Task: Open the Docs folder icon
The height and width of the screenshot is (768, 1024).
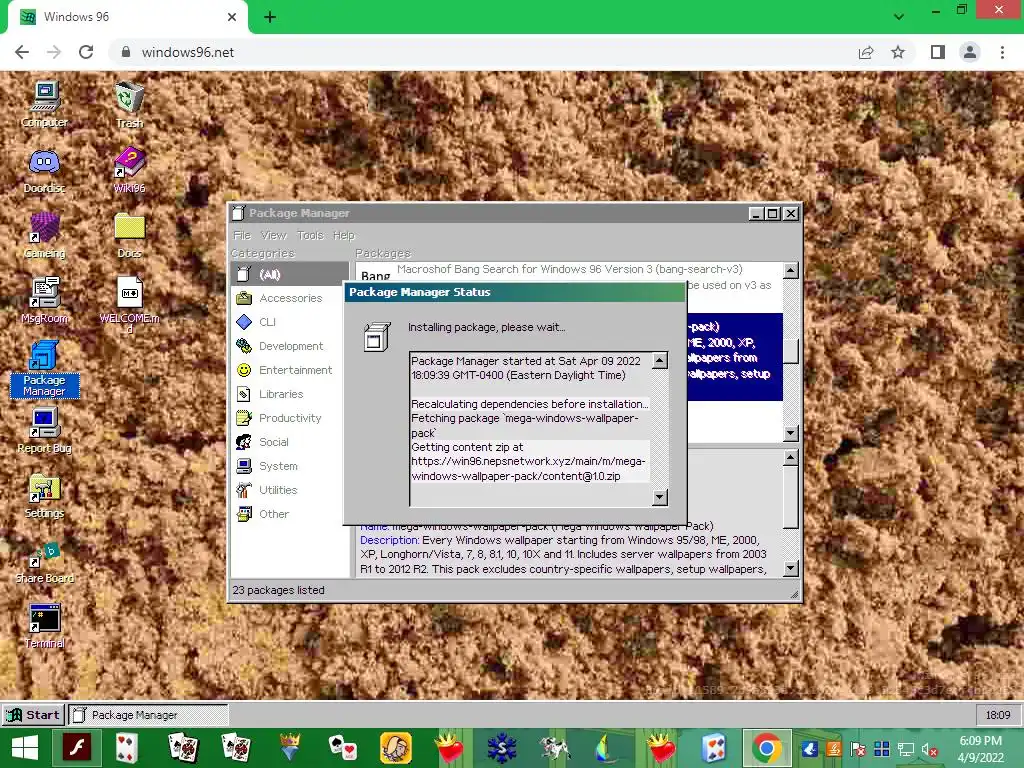Action: (129, 235)
